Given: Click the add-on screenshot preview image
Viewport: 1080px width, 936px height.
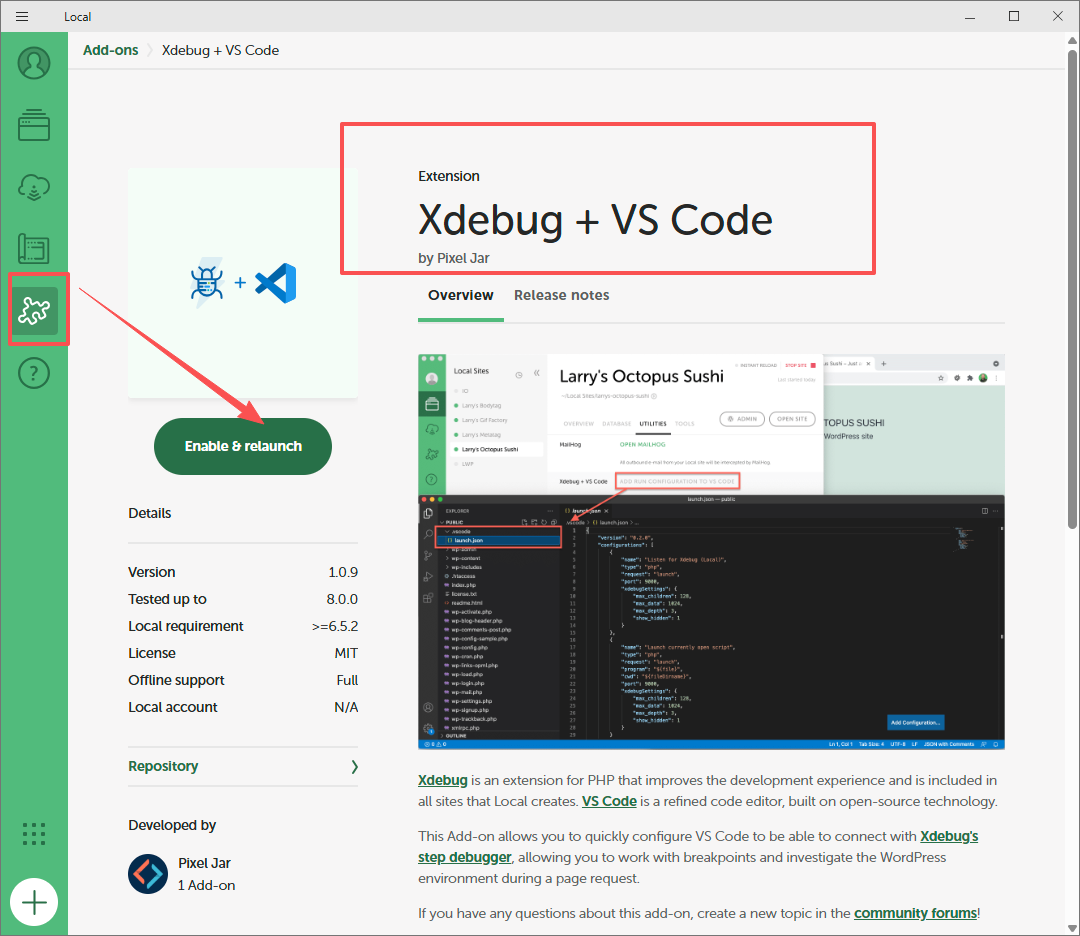Looking at the screenshot, I should tap(710, 550).
